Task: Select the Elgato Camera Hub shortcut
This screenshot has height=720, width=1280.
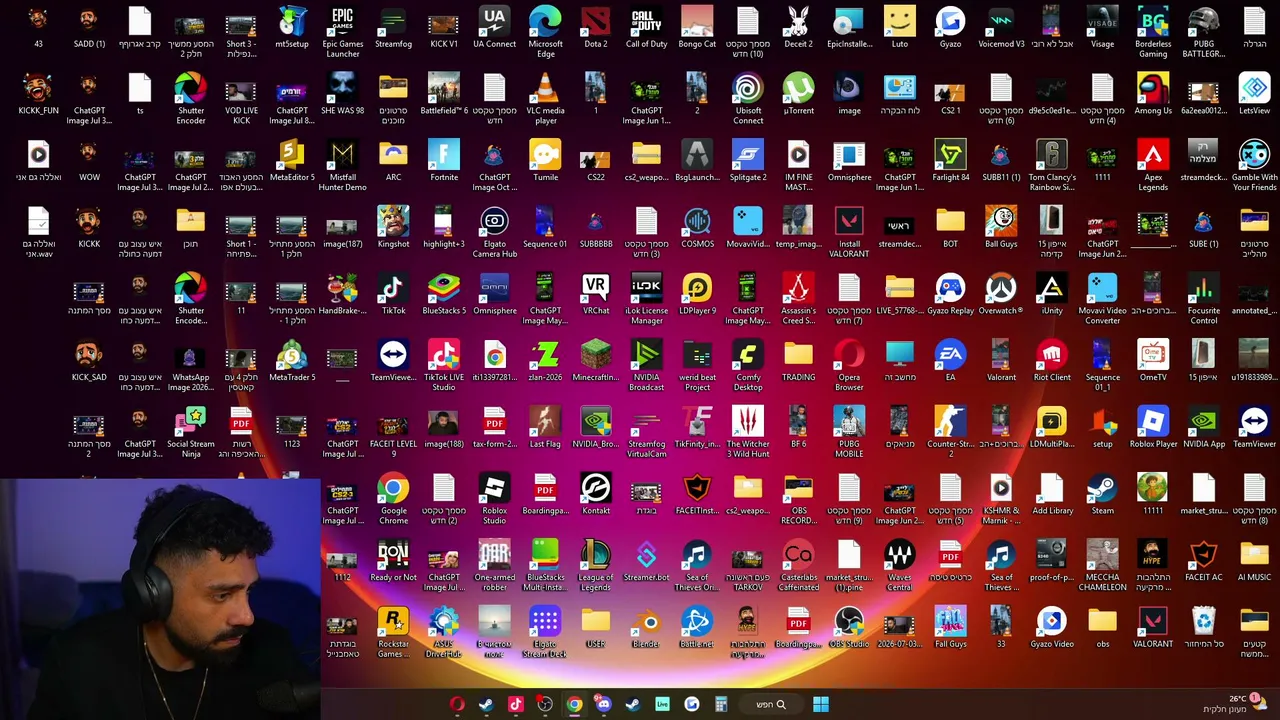Action: [494, 231]
